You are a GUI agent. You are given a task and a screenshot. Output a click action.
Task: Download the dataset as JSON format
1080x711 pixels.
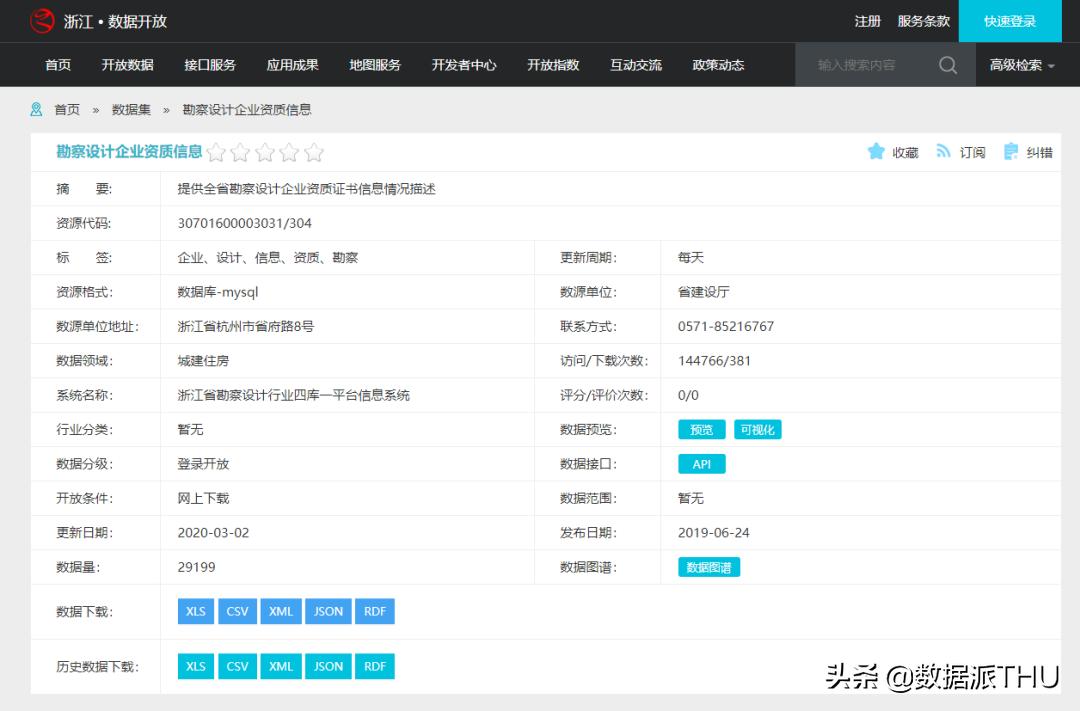point(328,611)
